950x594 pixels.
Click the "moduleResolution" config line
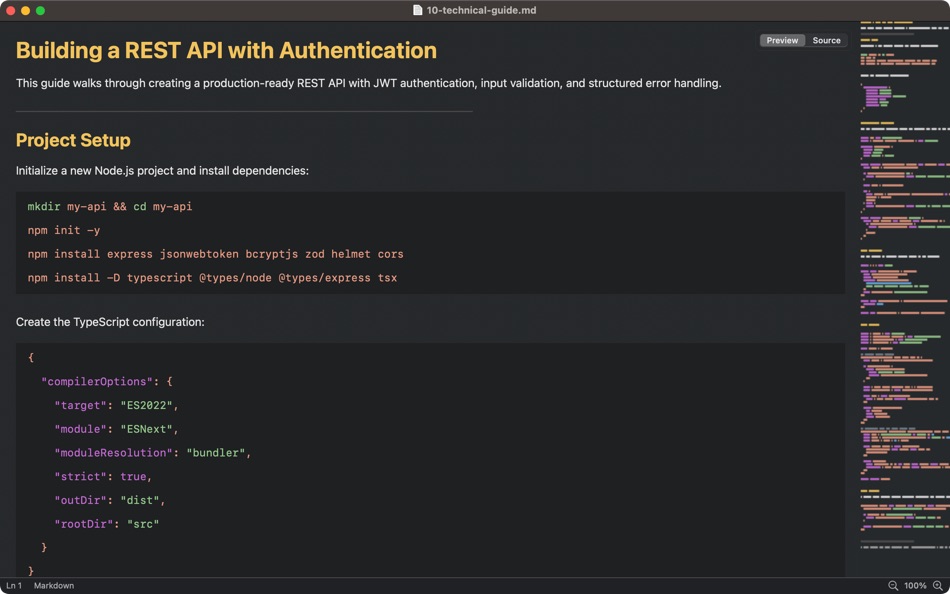[152, 453]
